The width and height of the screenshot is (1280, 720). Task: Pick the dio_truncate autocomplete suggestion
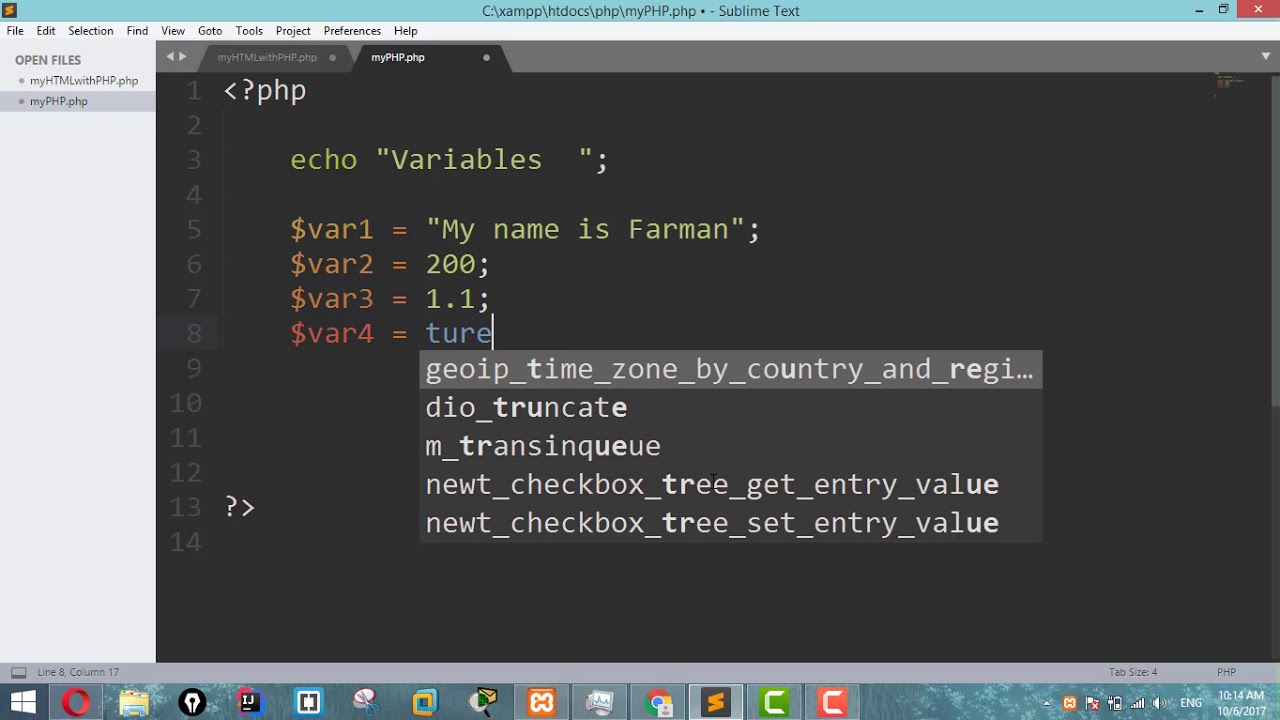pyautogui.click(x=731, y=408)
